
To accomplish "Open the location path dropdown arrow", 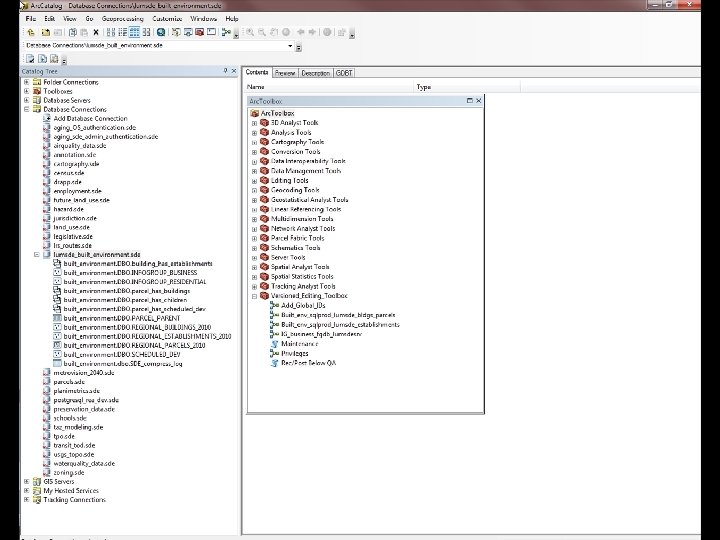I will point(290,46).
